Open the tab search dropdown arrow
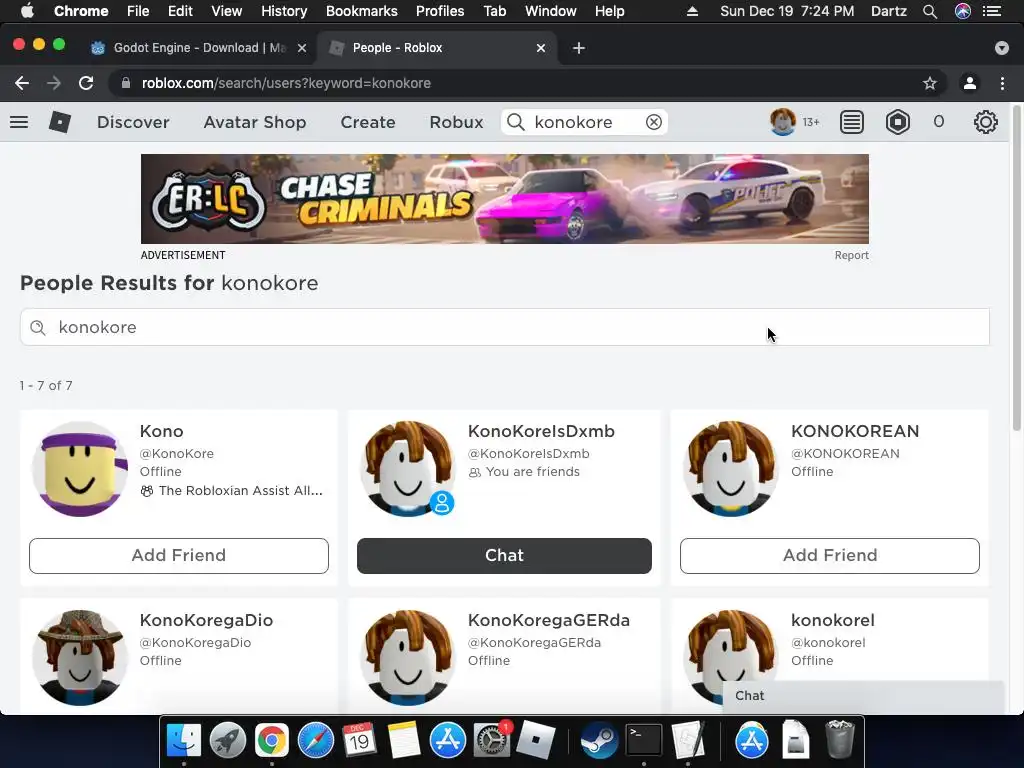The width and height of the screenshot is (1024, 768). click(x=1001, y=48)
